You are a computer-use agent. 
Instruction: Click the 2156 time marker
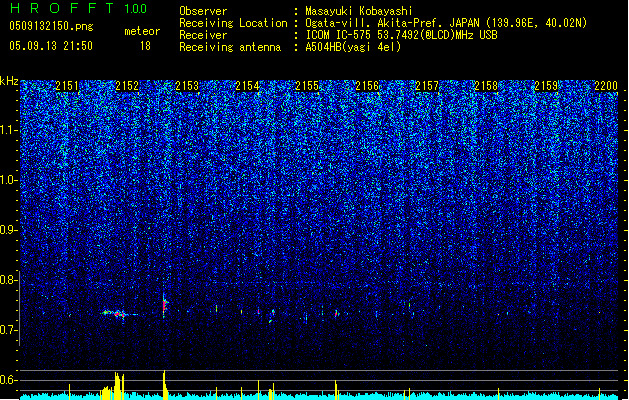tap(367, 86)
